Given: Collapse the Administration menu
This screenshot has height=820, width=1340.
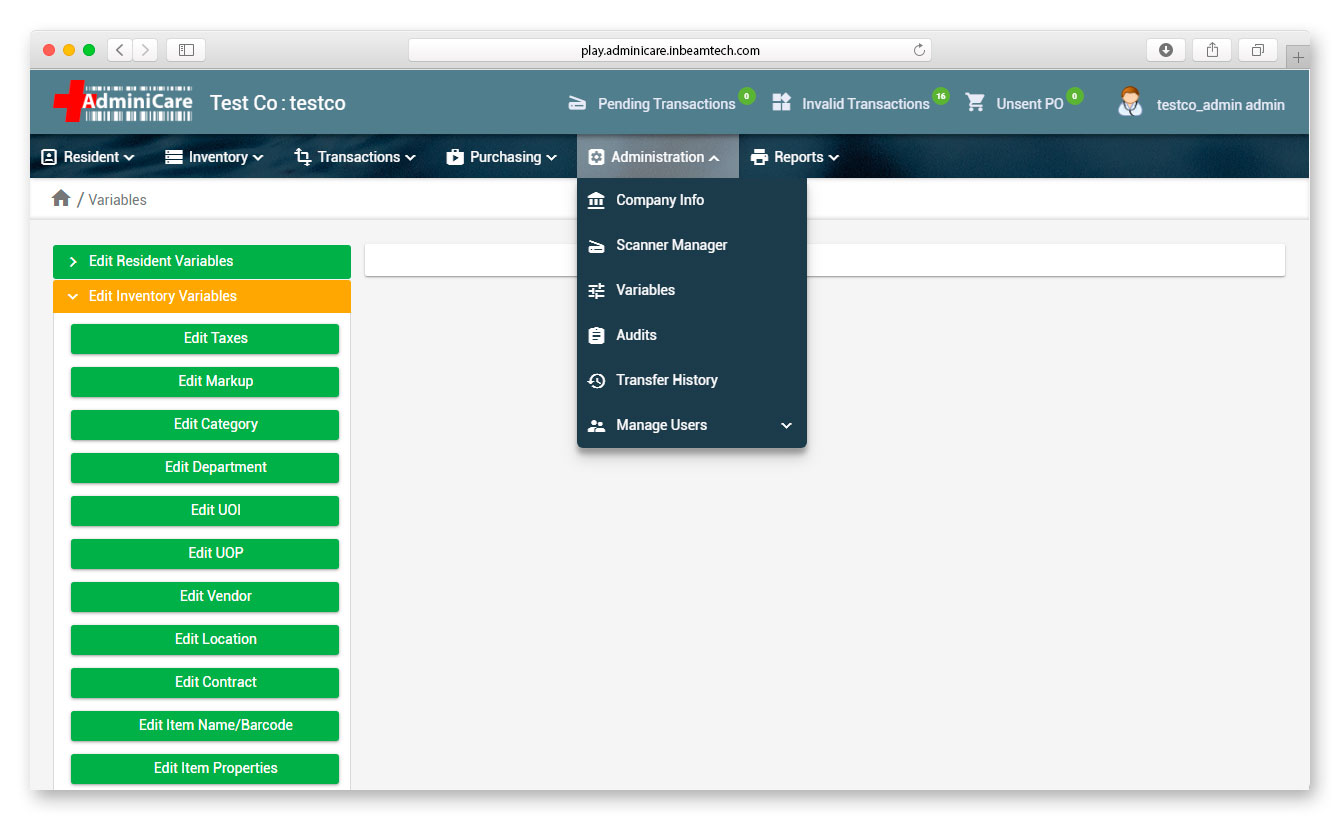Looking at the screenshot, I should [658, 157].
